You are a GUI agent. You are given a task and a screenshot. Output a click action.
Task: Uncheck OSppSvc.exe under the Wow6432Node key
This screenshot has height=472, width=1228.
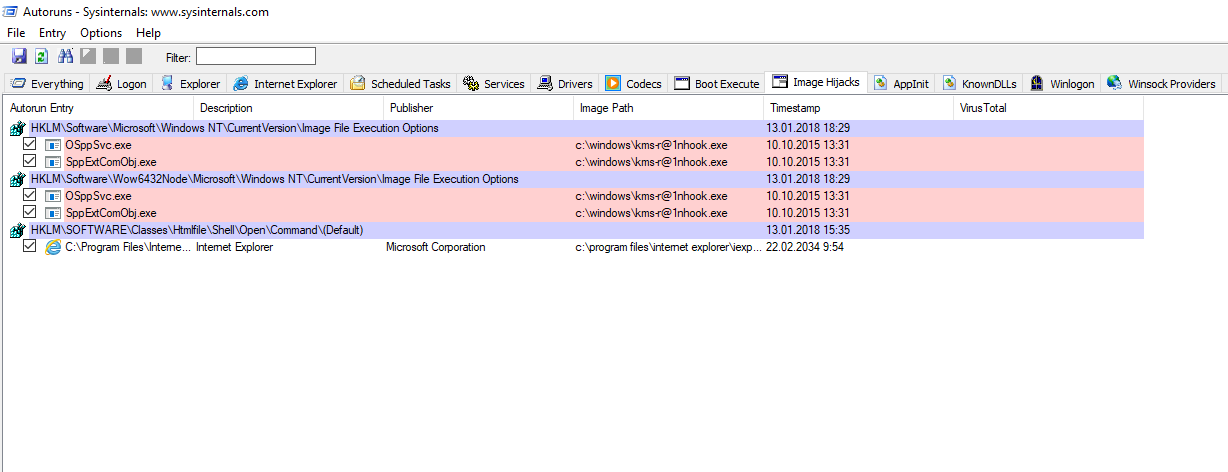(30, 196)
